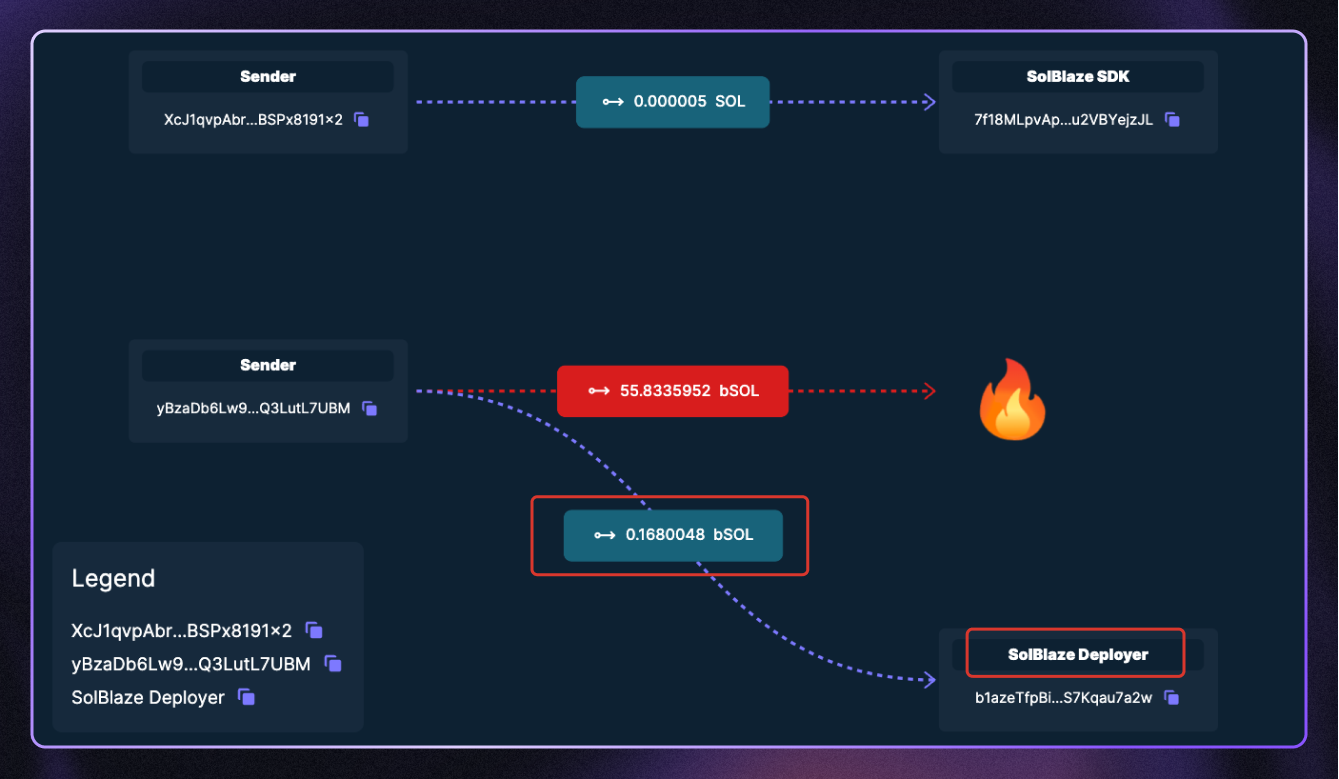The height and width of the screenshot is (779, 1339).
Task: Select the red 55.8335952 bSOL burn pill
Action: (x=673, y=391)
